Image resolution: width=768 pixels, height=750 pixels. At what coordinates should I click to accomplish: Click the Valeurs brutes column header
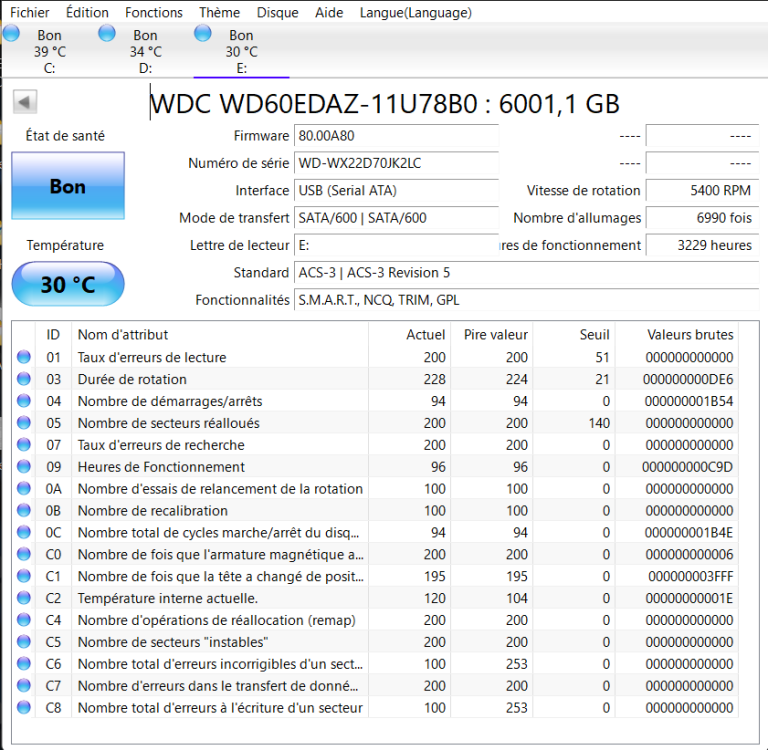[677, 335]
